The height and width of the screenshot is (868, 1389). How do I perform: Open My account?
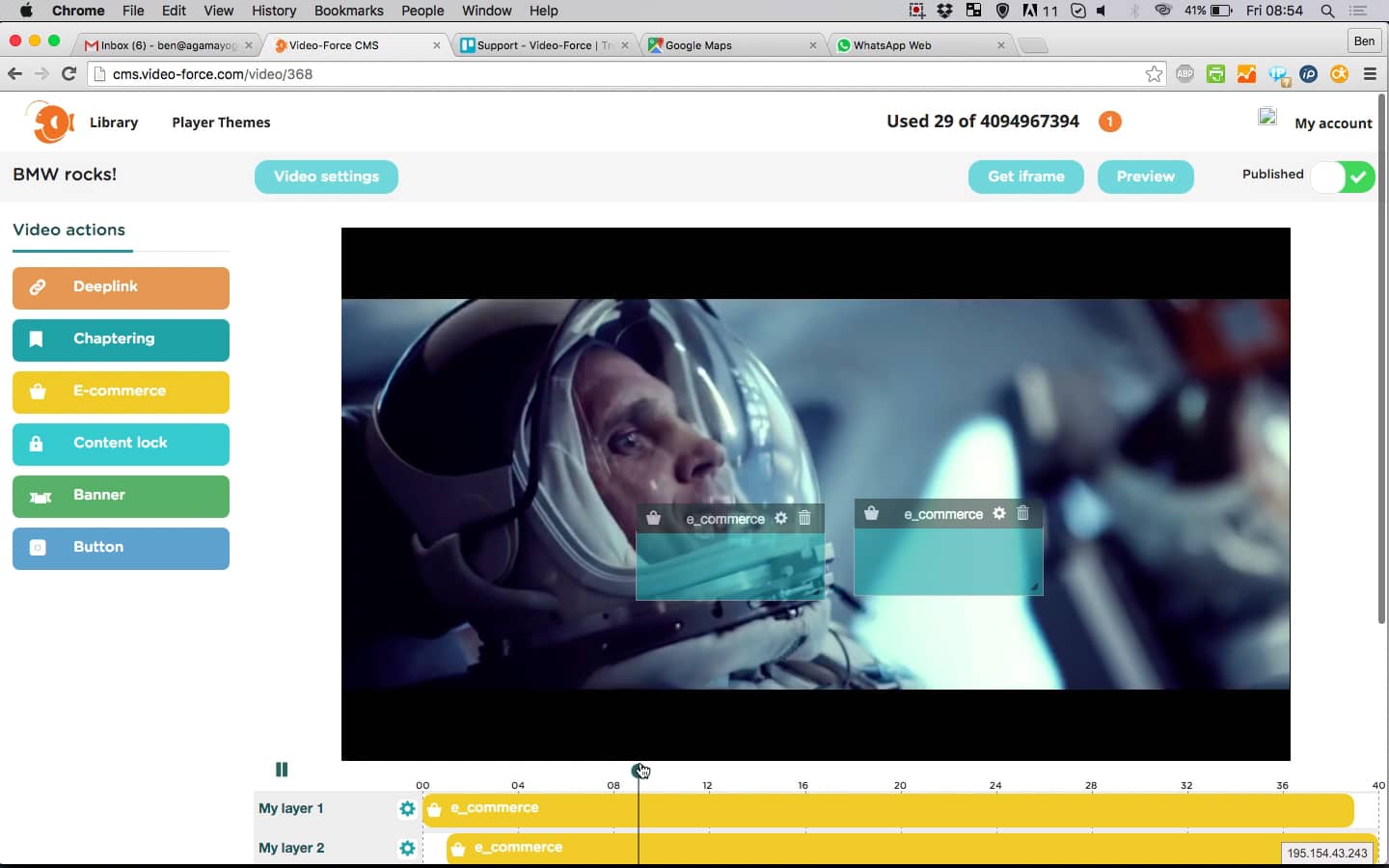[1333, 123]
